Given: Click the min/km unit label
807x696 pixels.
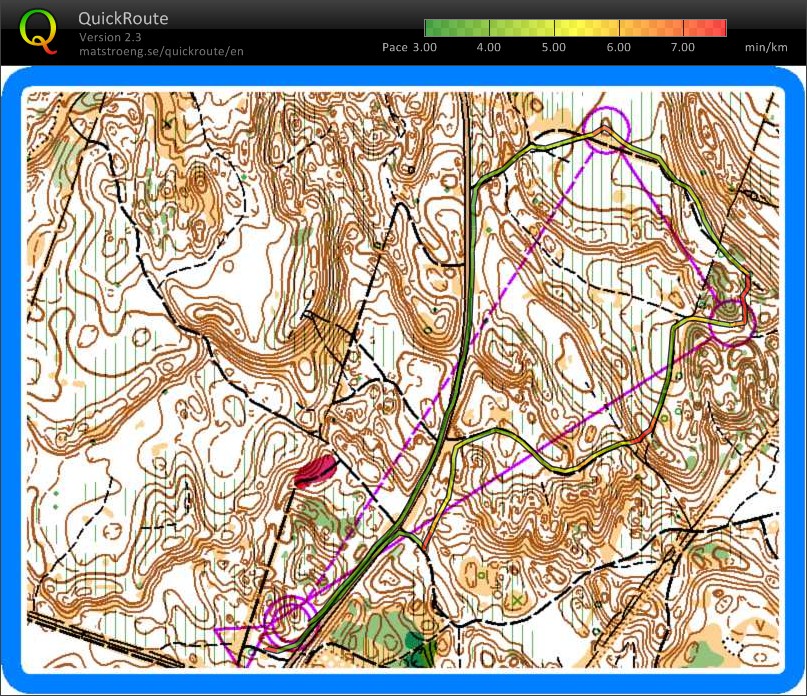Looking at the screenshot, I should (766, 47).
